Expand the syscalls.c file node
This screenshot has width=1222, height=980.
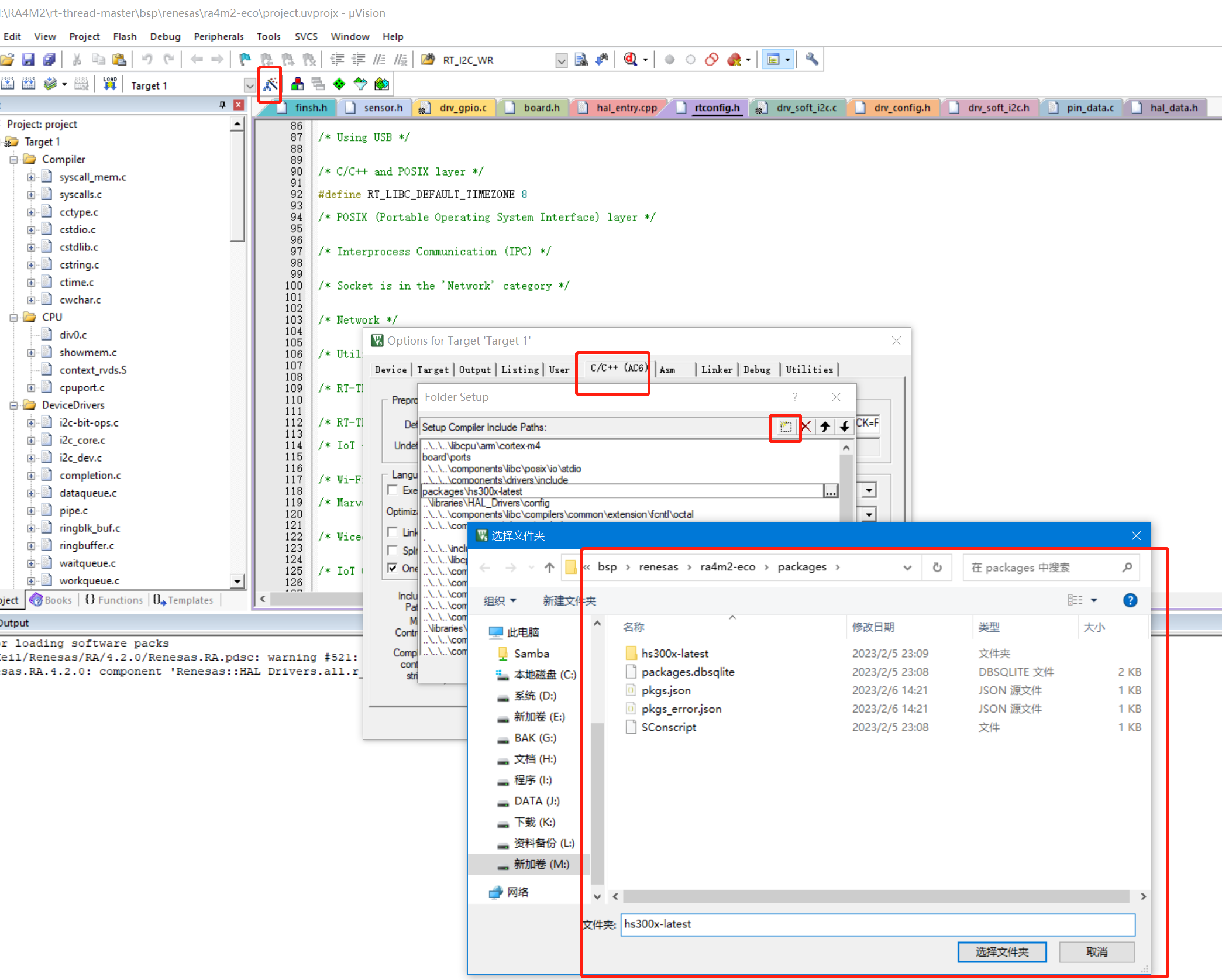coord(31,195)
